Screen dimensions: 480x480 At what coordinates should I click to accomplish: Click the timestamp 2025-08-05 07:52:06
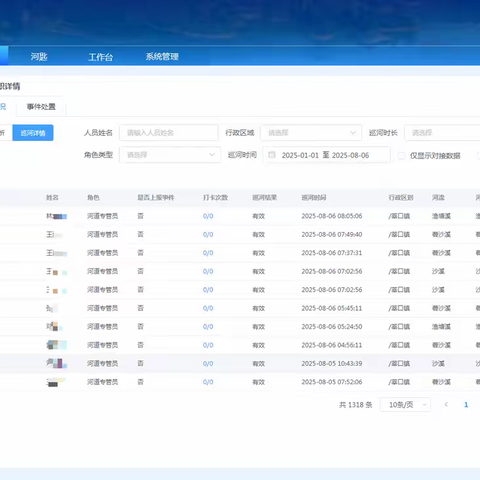point(332,382)
